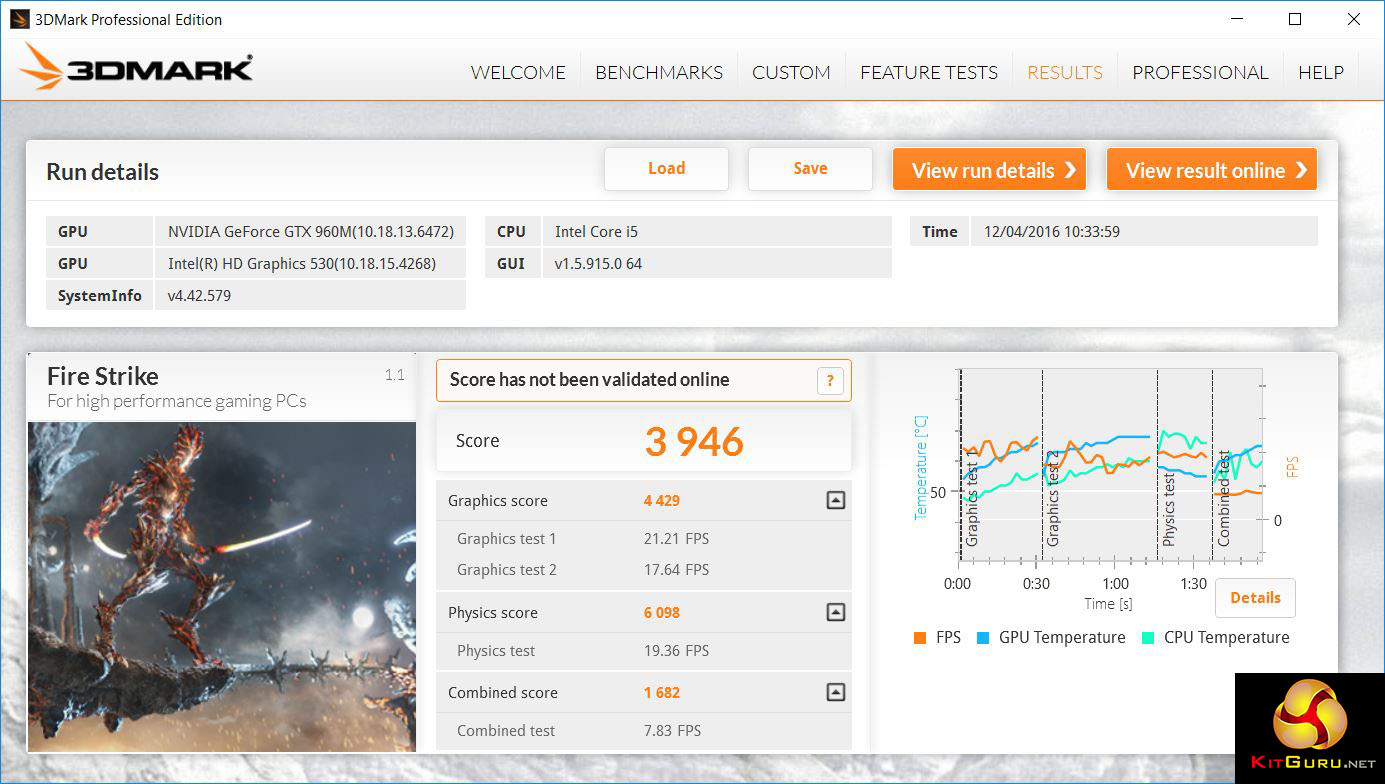Close the 3DMark window
Screen dimensions: 1385x784
coord(1353,19)
